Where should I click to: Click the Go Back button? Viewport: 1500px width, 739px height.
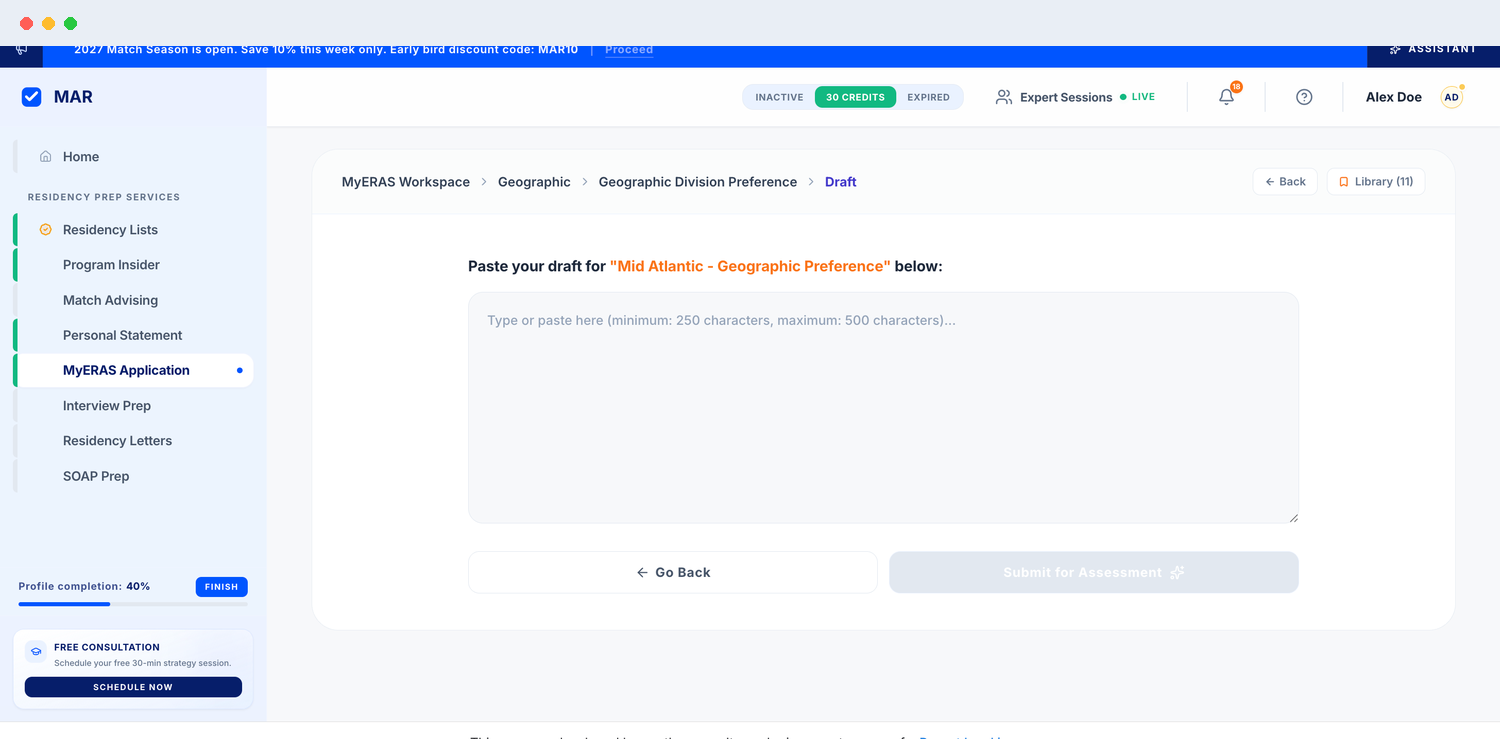[673, 572]
